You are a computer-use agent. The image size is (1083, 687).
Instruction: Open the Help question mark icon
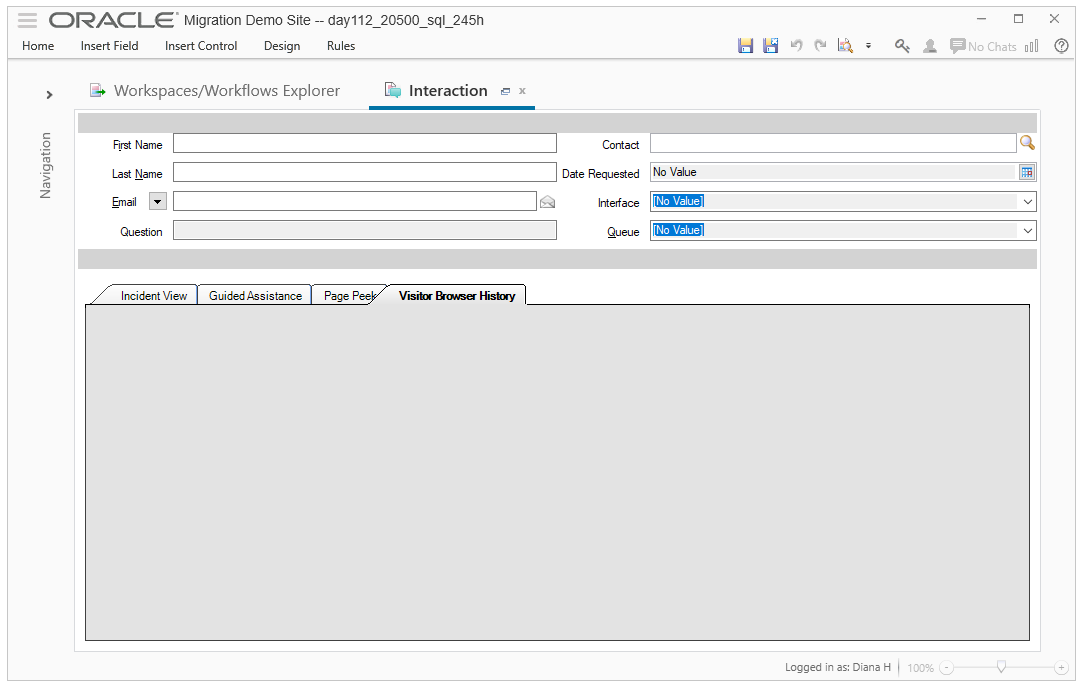[1061, 46]
